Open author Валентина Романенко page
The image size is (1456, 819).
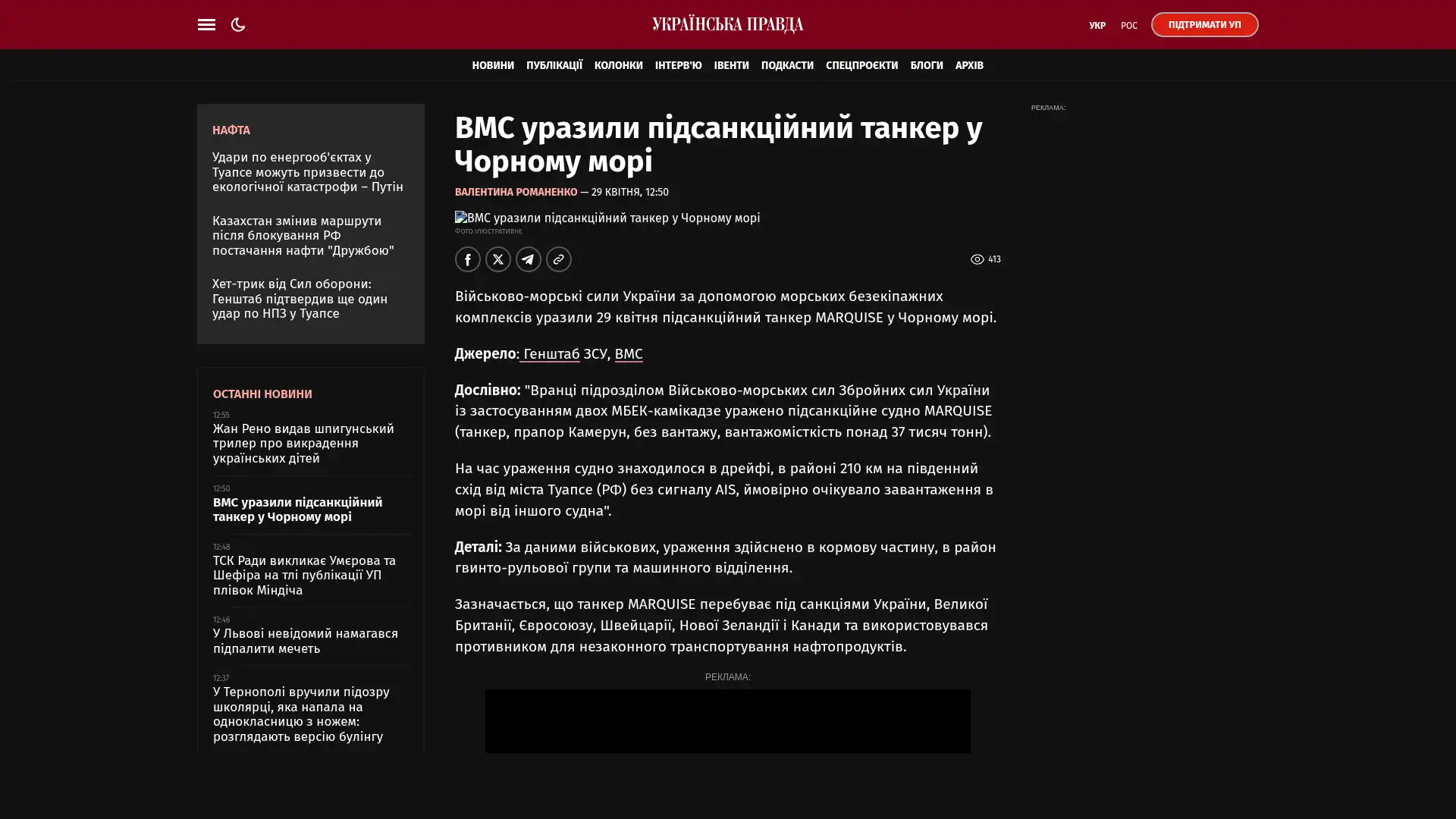[x=516, y=192]
